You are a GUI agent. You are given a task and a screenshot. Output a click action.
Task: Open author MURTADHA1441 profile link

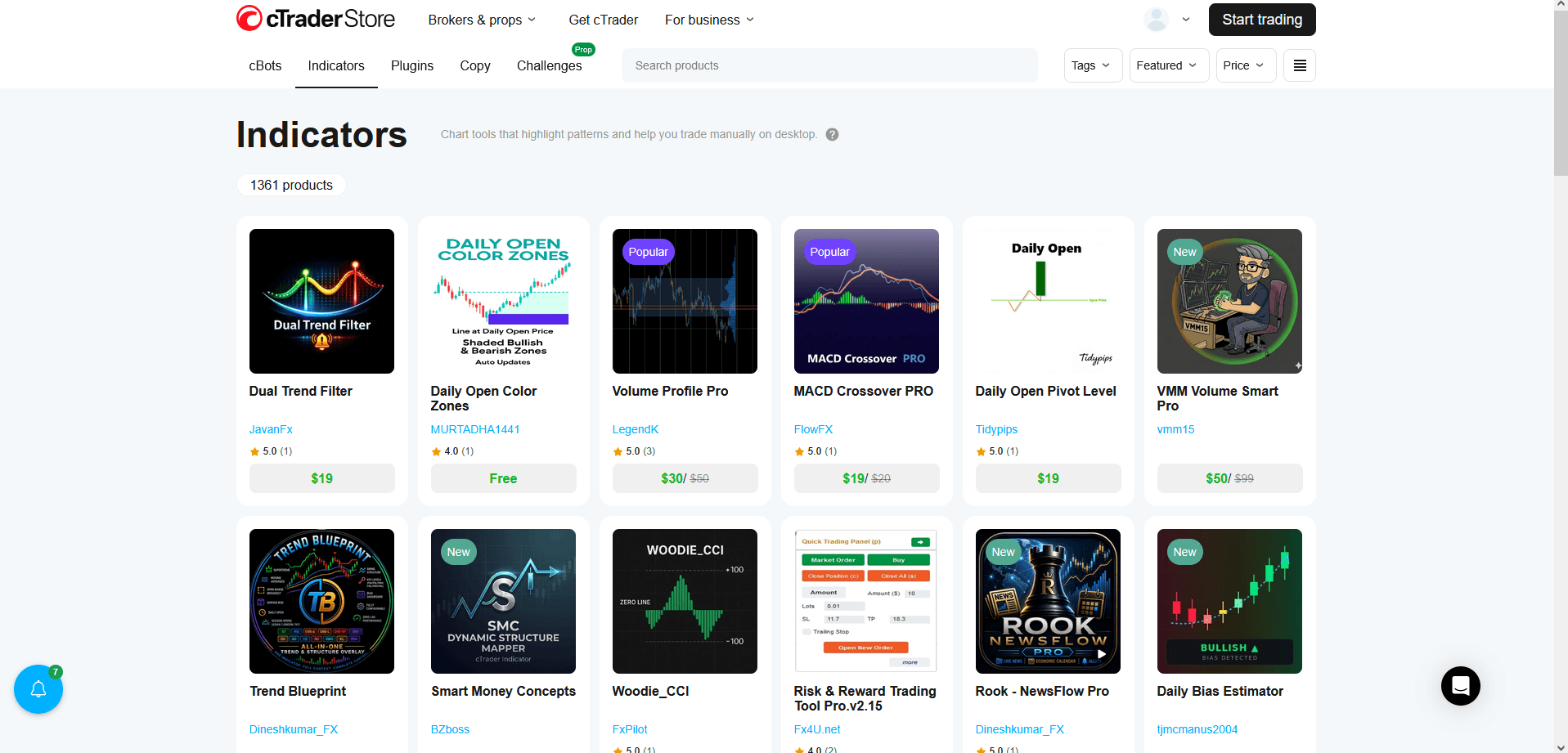pos(475,429)
